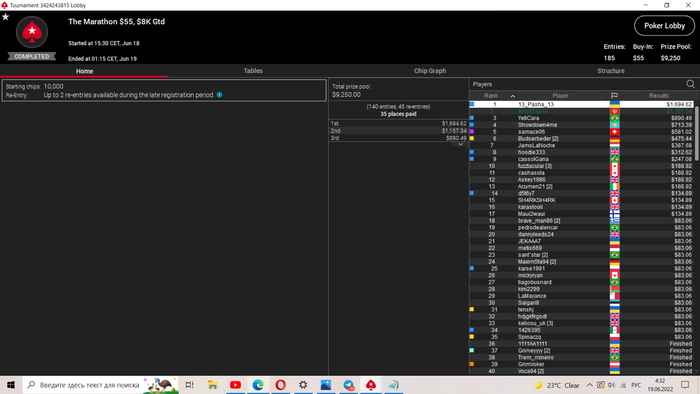Click the re-entry info icon
Image resolution: width=700 pixels, height=394 pixels.
(x=220, y=95)
